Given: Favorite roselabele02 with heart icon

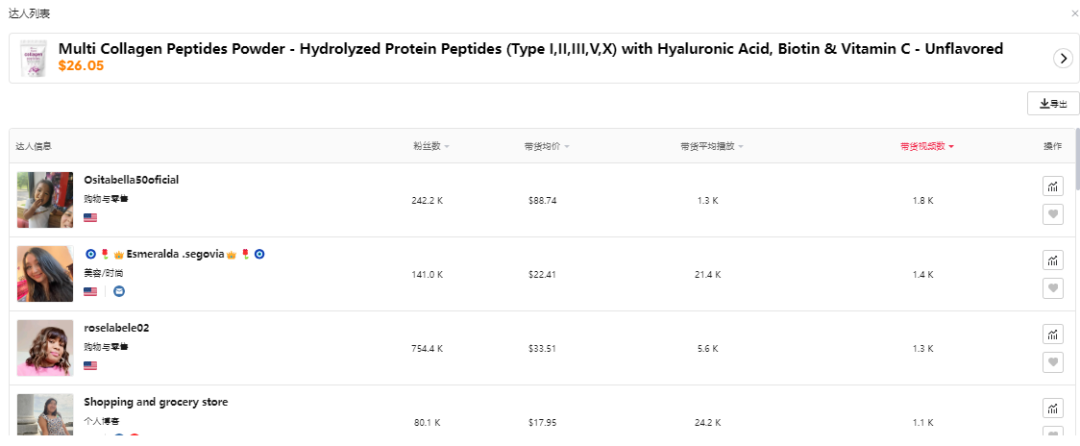Looking at the screenshot, I should point(1052,362).
